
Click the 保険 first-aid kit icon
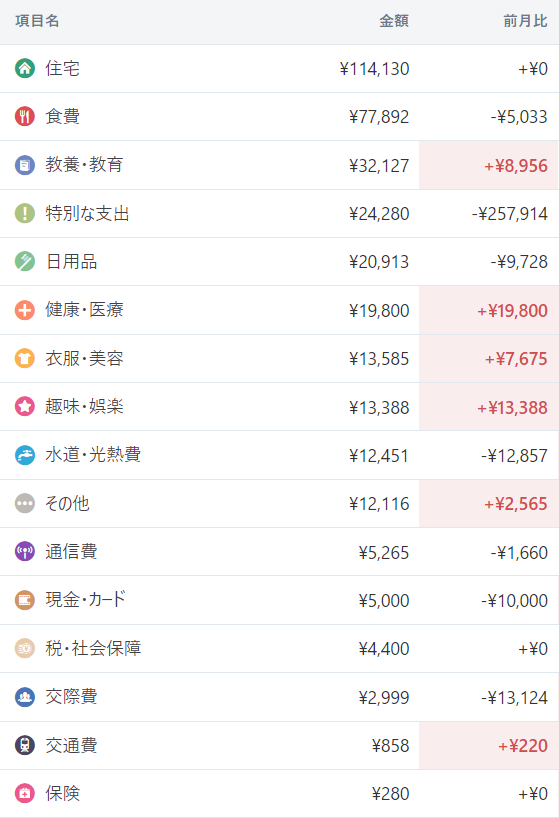click(25, 793)
